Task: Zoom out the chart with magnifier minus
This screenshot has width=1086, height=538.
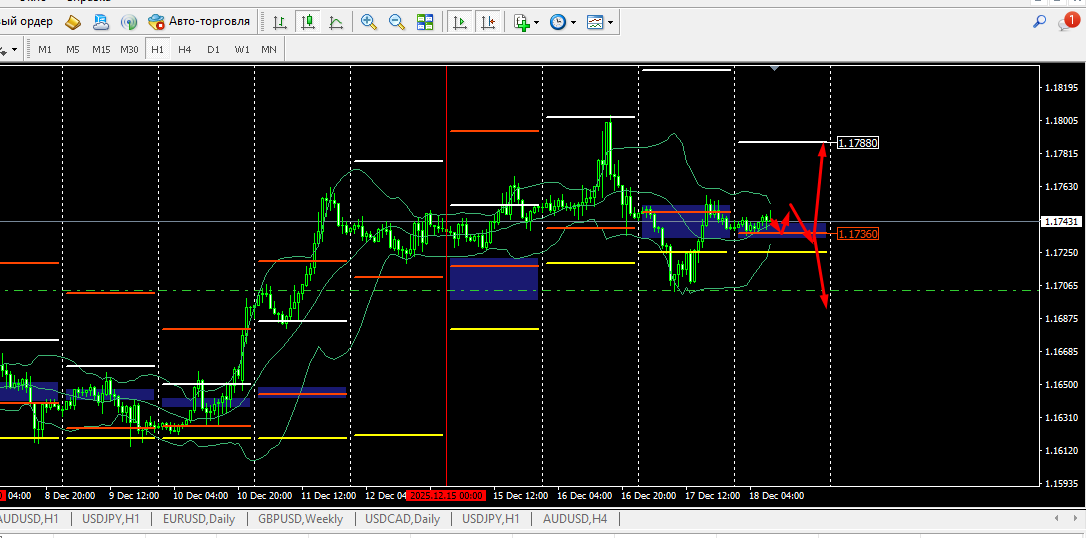Action: coord(397,22)
